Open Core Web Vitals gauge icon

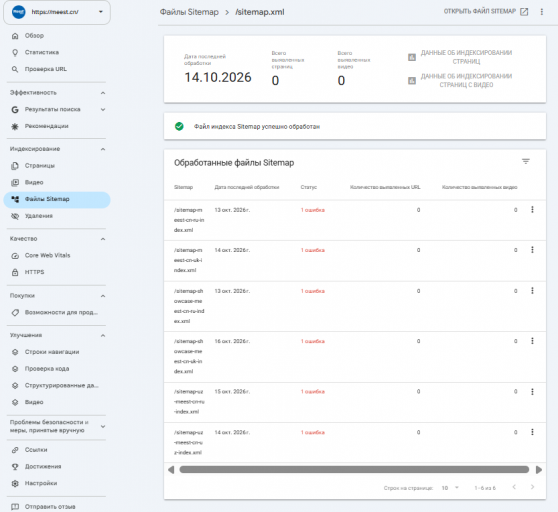(x=15, y=255)
